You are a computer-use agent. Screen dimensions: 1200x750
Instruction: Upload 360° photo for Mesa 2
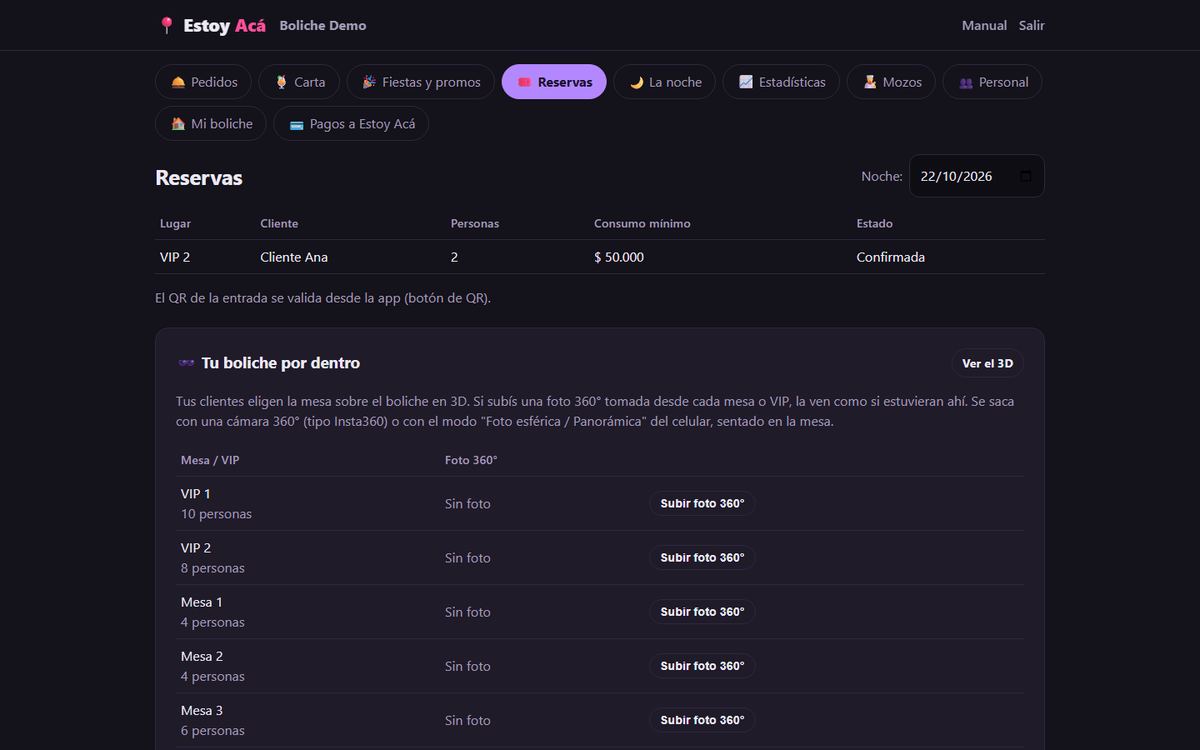pyautogui.click(x=702, y=665)
